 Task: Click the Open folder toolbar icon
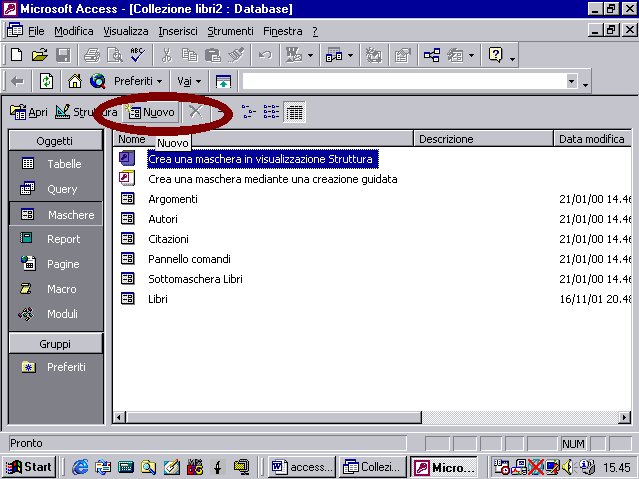40,55
